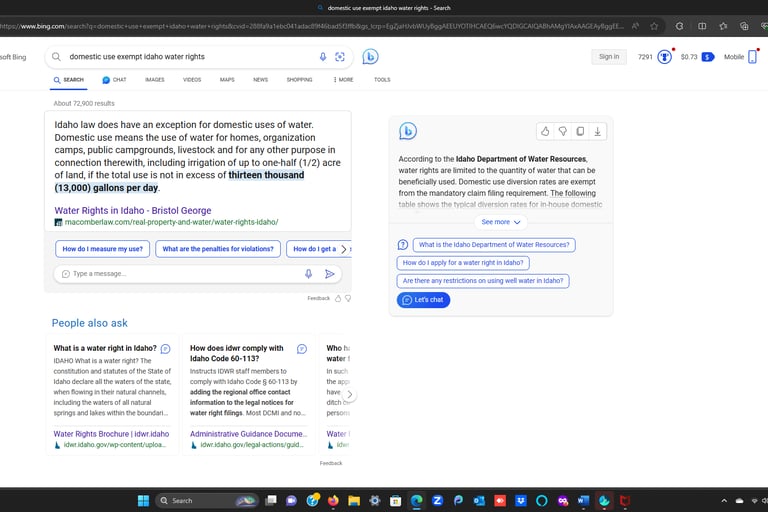Screen dimensions: 768x512
Task: Switch to the Chat tab
Action: 114,79
